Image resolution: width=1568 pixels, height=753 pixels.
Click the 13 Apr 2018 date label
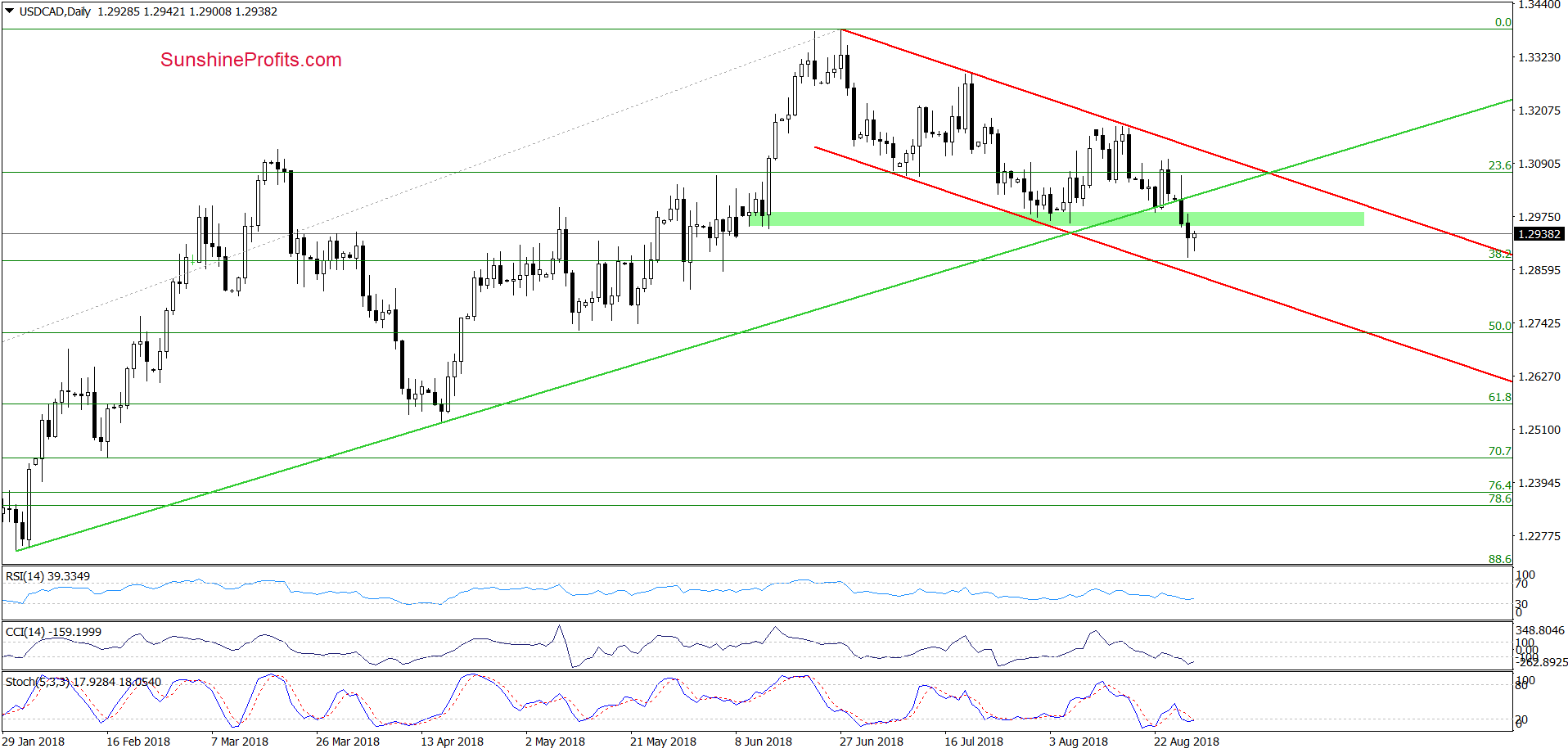452,742
